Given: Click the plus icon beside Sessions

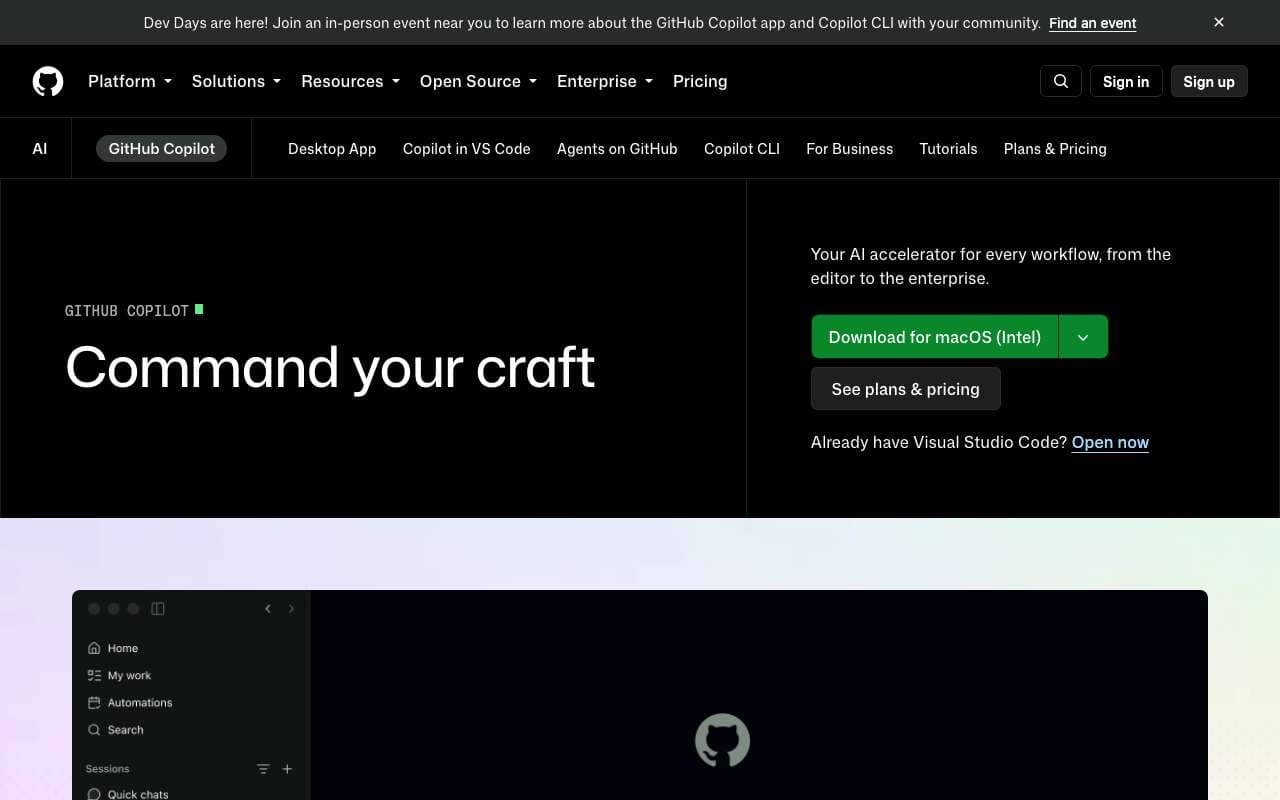Looking at the screenshot, I should coord(287,769).
